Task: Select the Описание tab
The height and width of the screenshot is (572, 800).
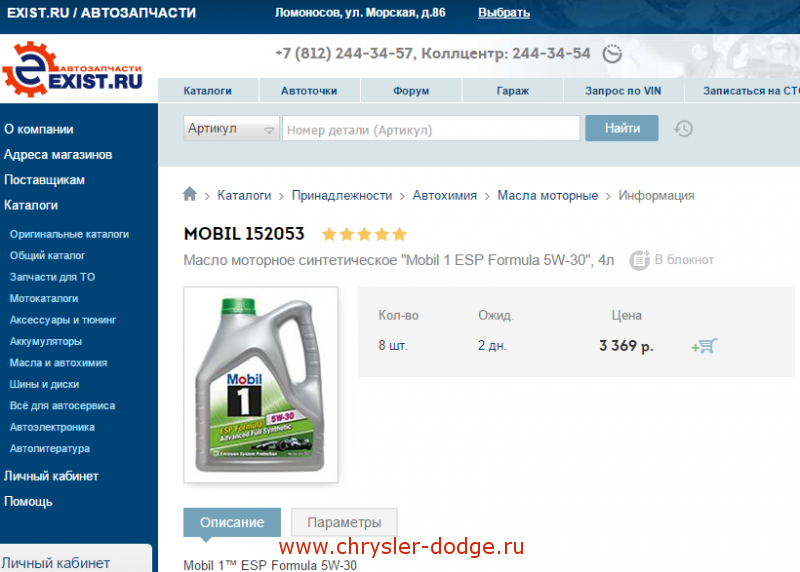Action: pyautogui.click(x=232, y=522)
